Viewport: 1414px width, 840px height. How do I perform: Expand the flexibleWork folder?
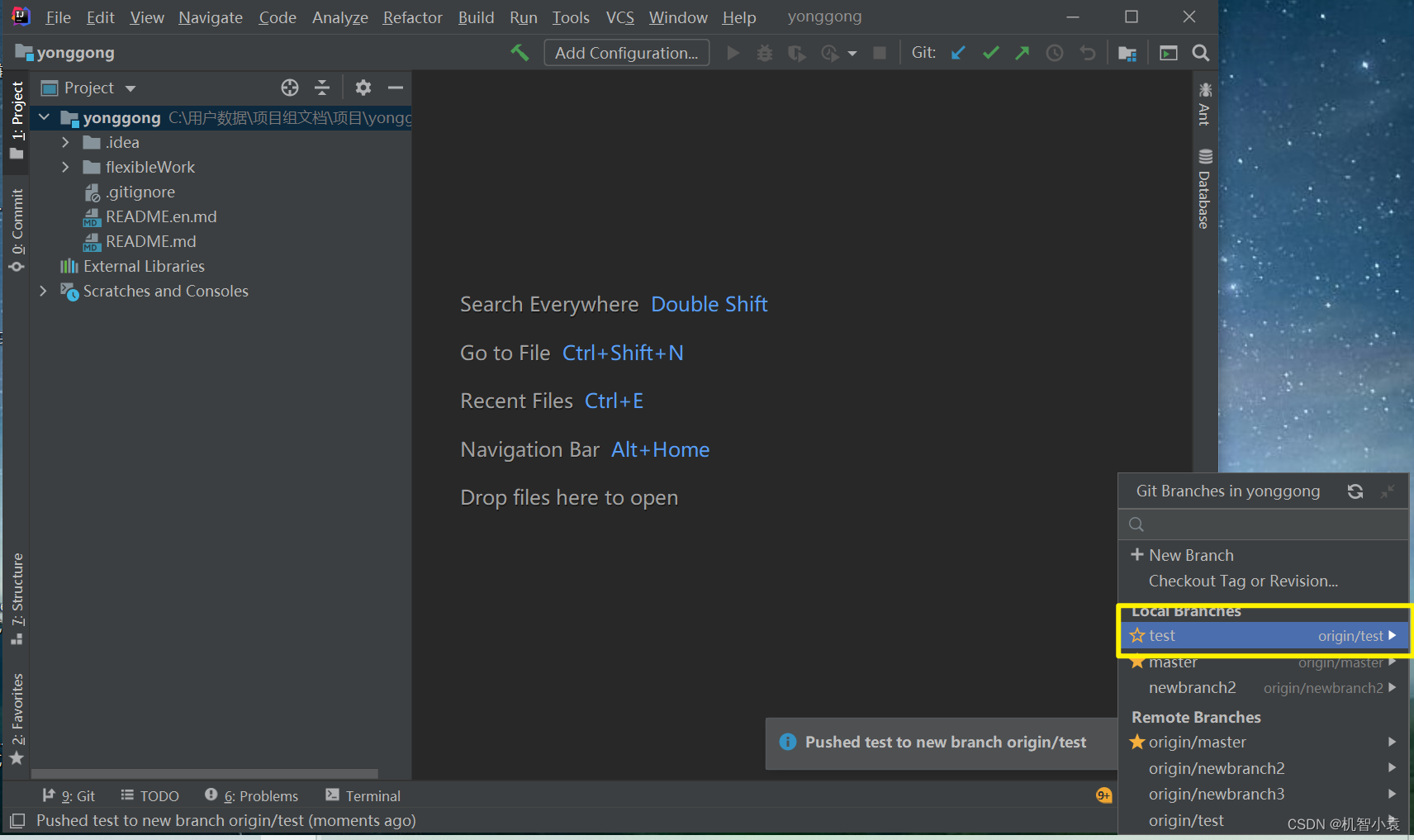pyautogui.click(x=65, y=167)
